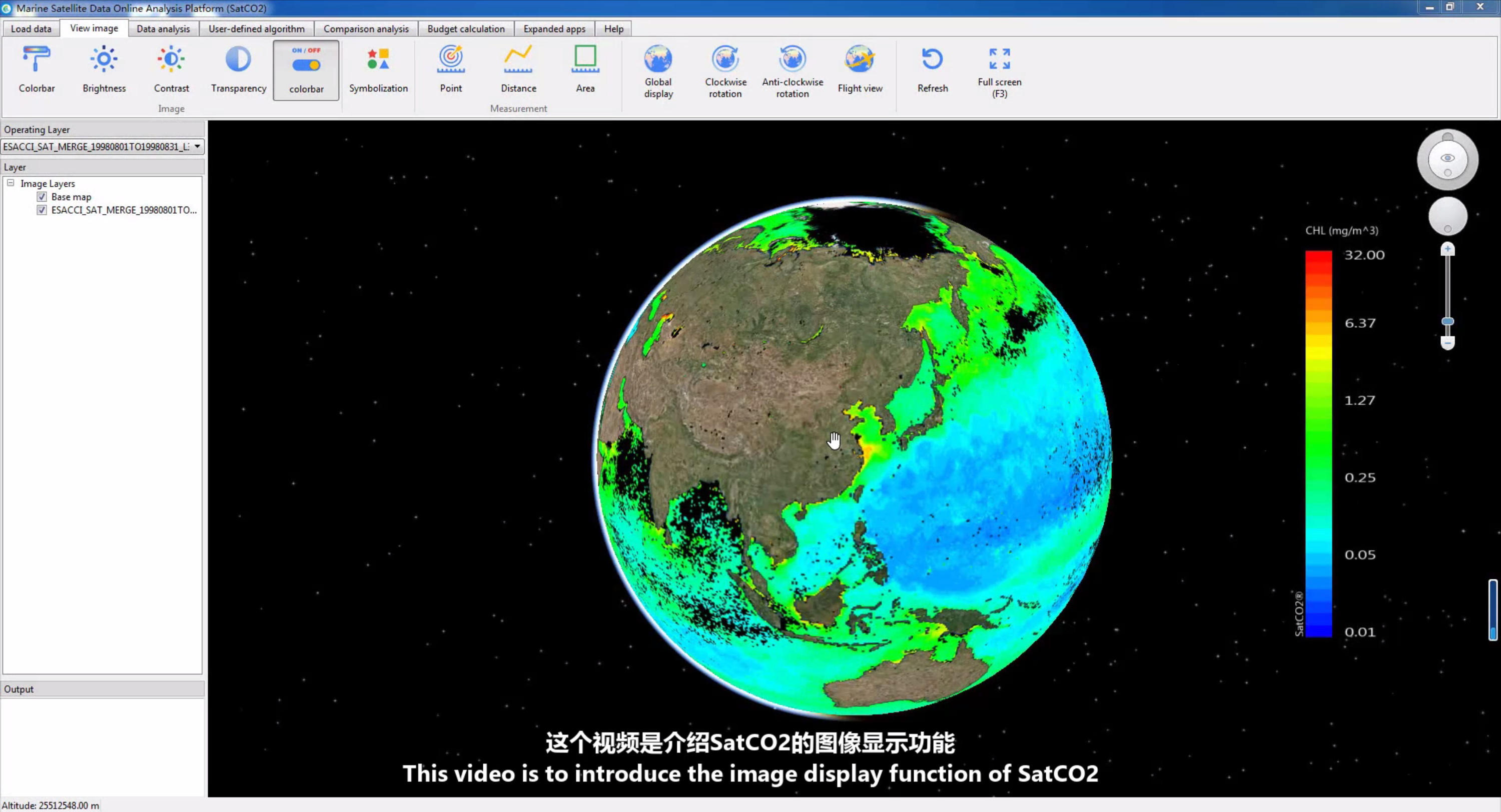The height and width of the screenshot is (812, 1501).
Task: Open the Symbolization tool
Action: [378, 70]
